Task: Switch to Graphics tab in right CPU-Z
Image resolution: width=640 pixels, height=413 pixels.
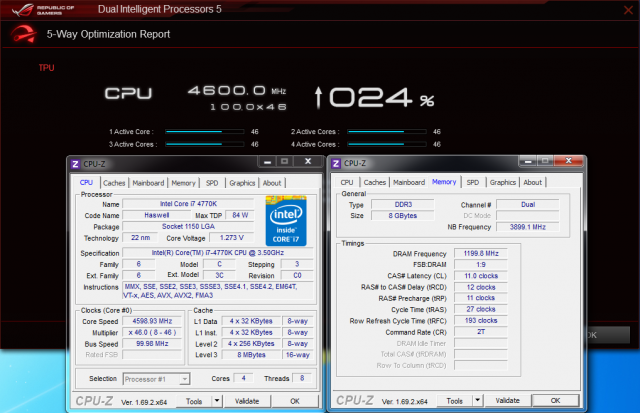Action: coord(503,182)
